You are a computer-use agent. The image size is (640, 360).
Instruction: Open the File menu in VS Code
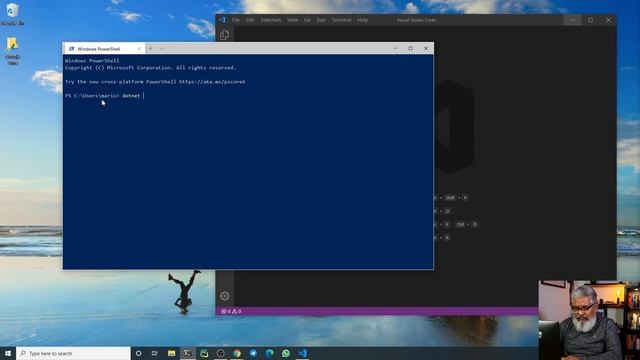(x=236, y=20)
